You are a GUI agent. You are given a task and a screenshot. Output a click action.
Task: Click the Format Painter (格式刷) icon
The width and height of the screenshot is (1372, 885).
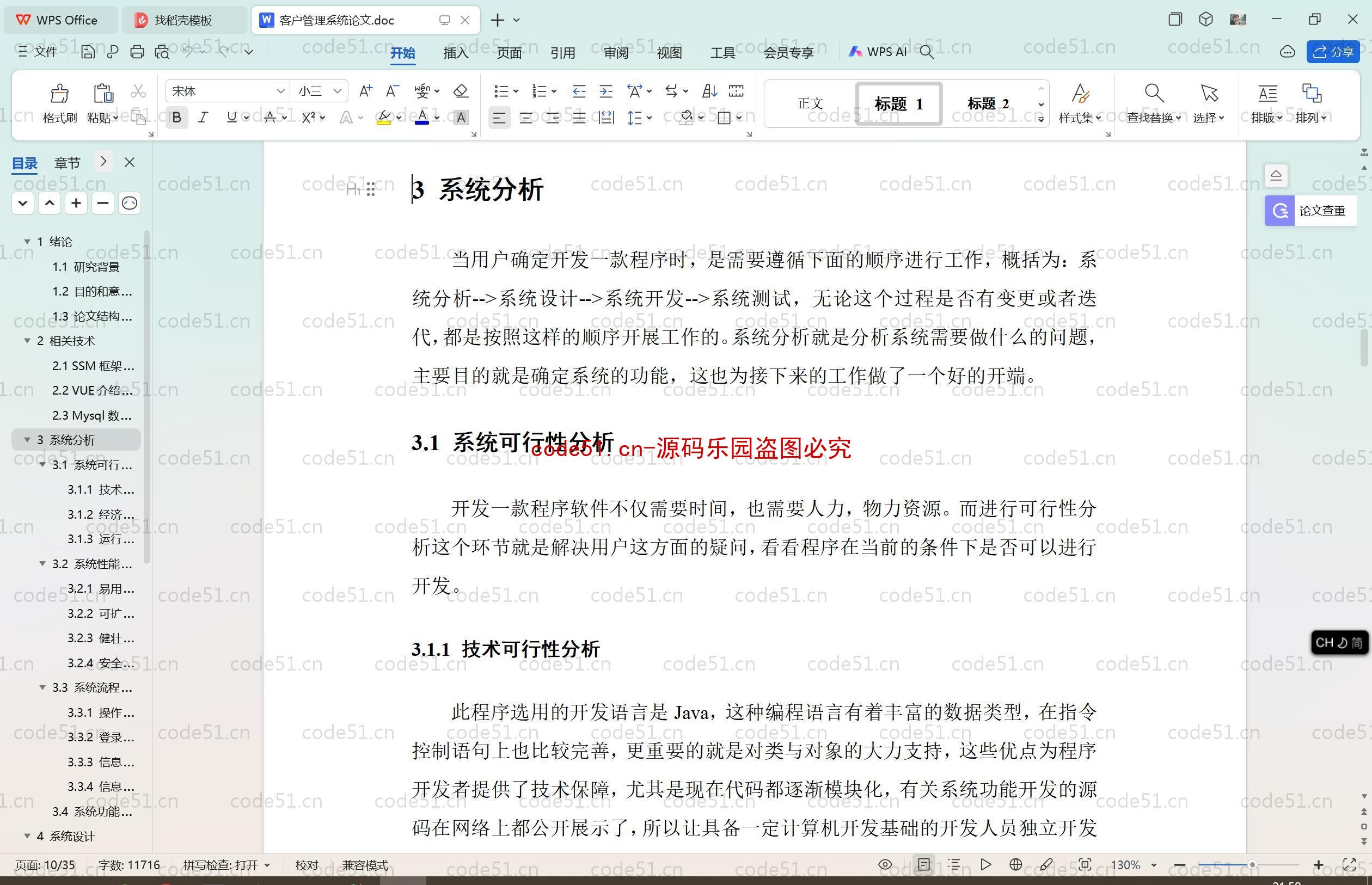coord(60,93)
